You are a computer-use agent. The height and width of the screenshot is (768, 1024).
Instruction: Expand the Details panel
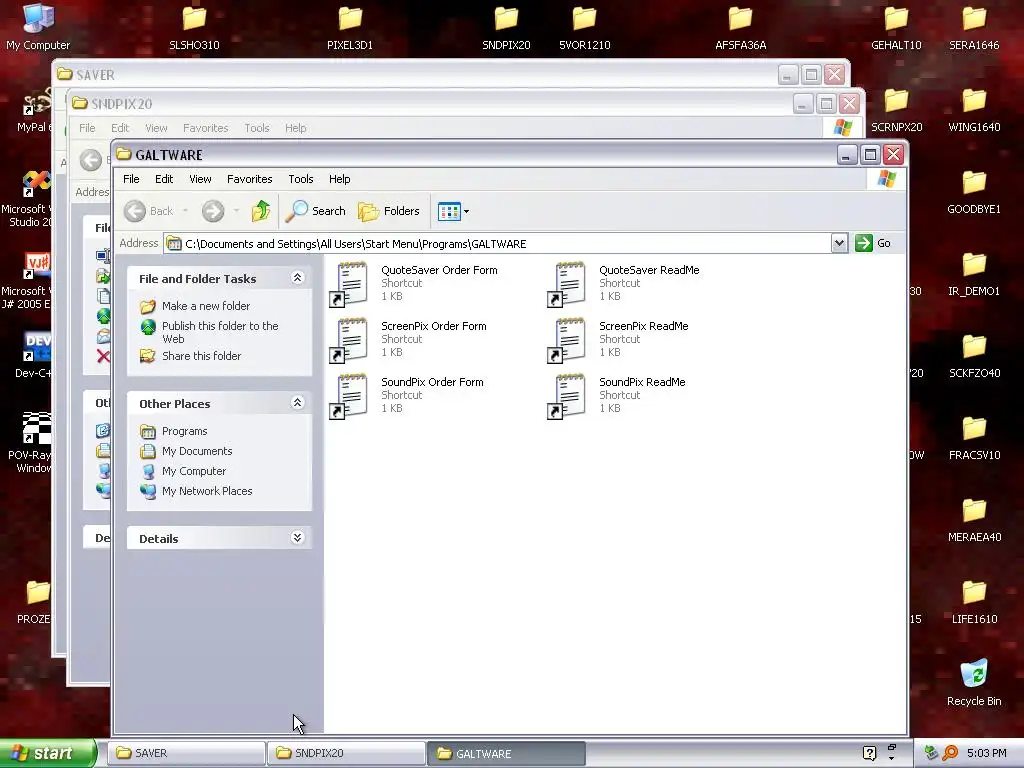coord(297,538)
